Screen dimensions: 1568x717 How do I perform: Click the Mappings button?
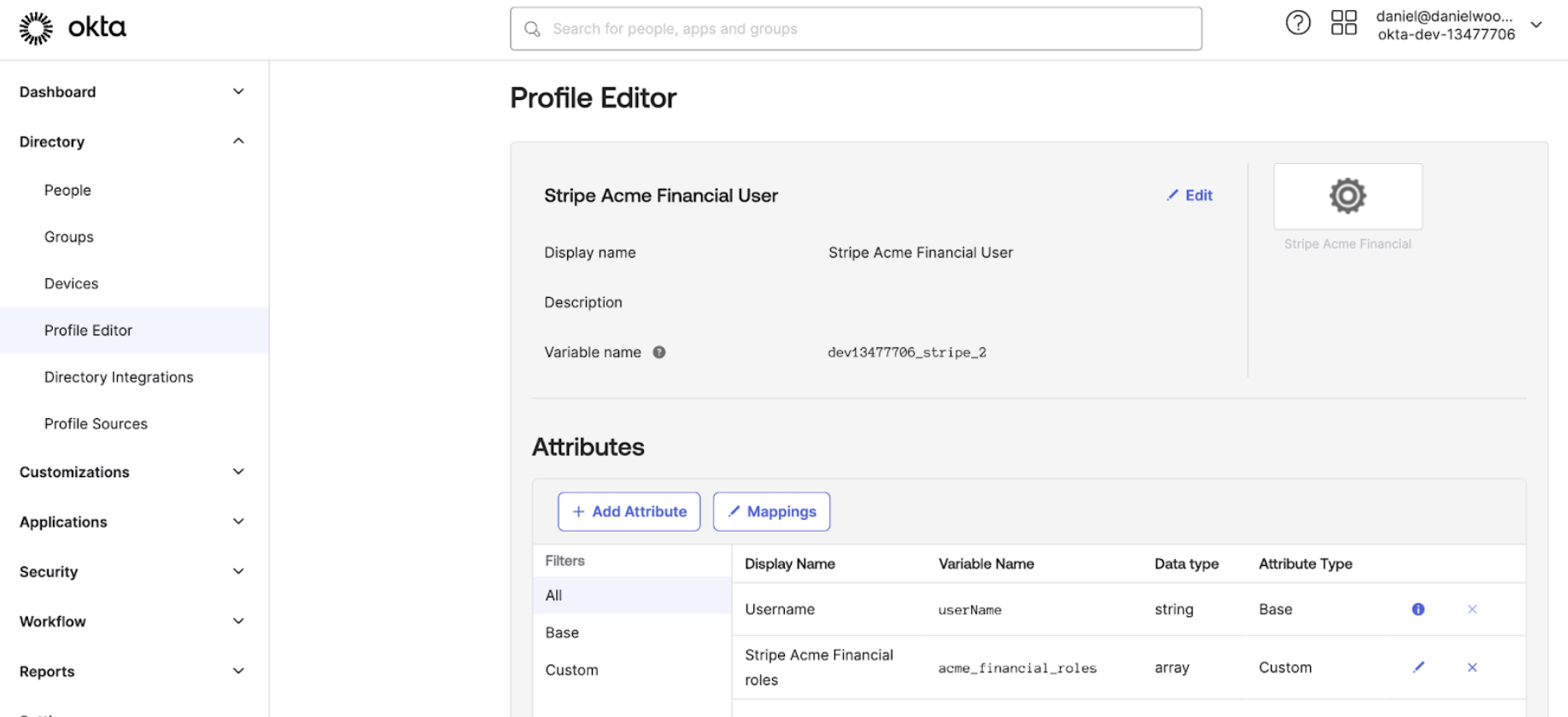(771, 511)
